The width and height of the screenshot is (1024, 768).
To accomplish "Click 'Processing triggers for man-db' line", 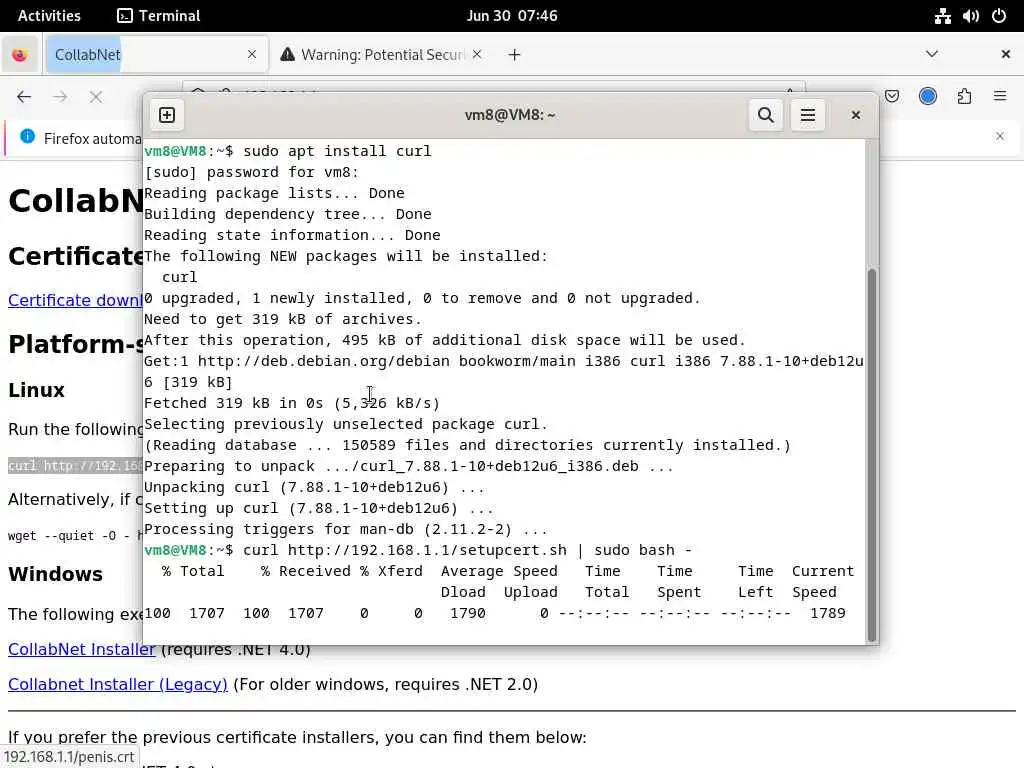I will (x=345, y=529).
